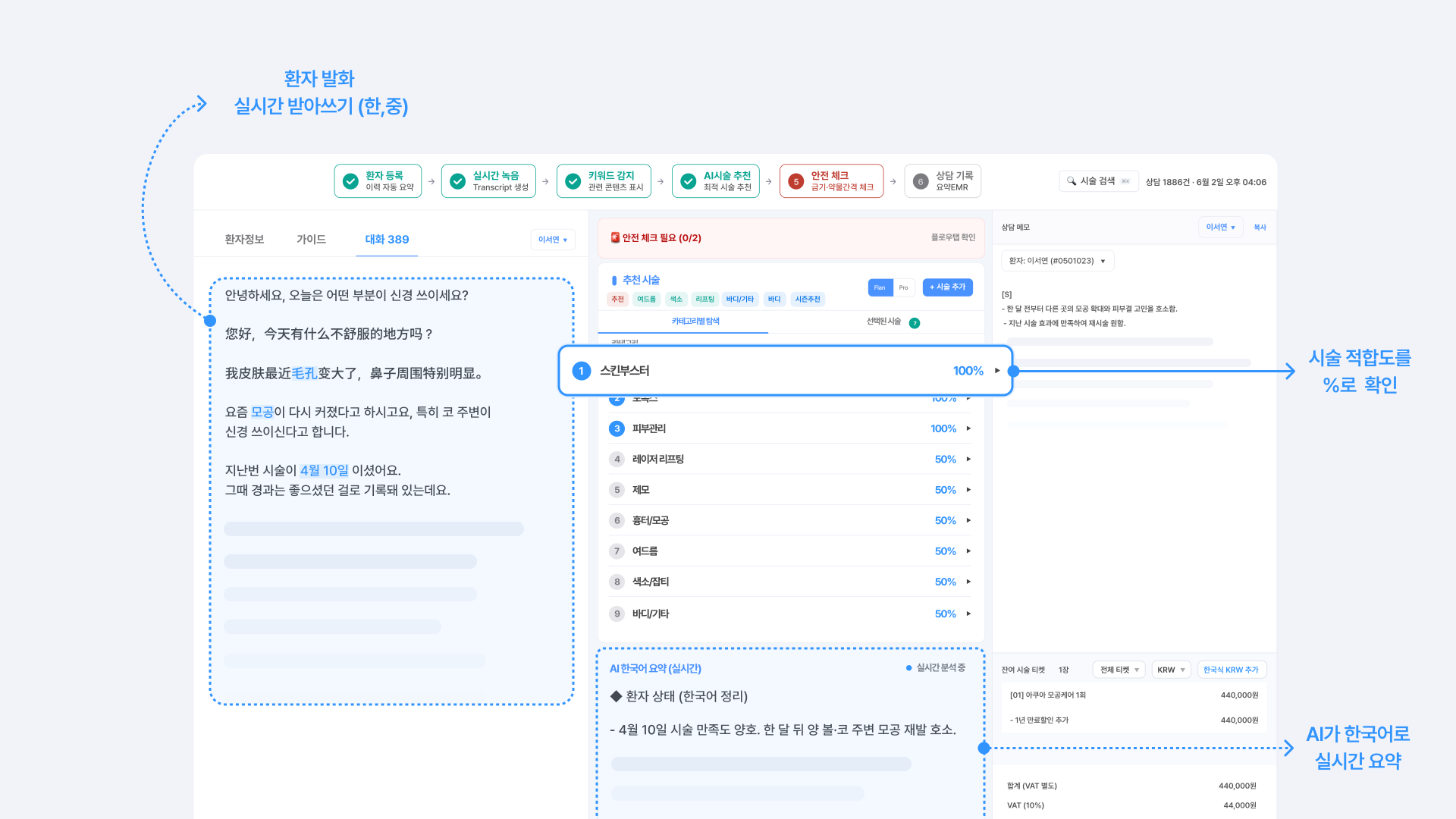Select the 대화 389 tab
Viewport: 1456px width, 819px height.
point(387,240)
